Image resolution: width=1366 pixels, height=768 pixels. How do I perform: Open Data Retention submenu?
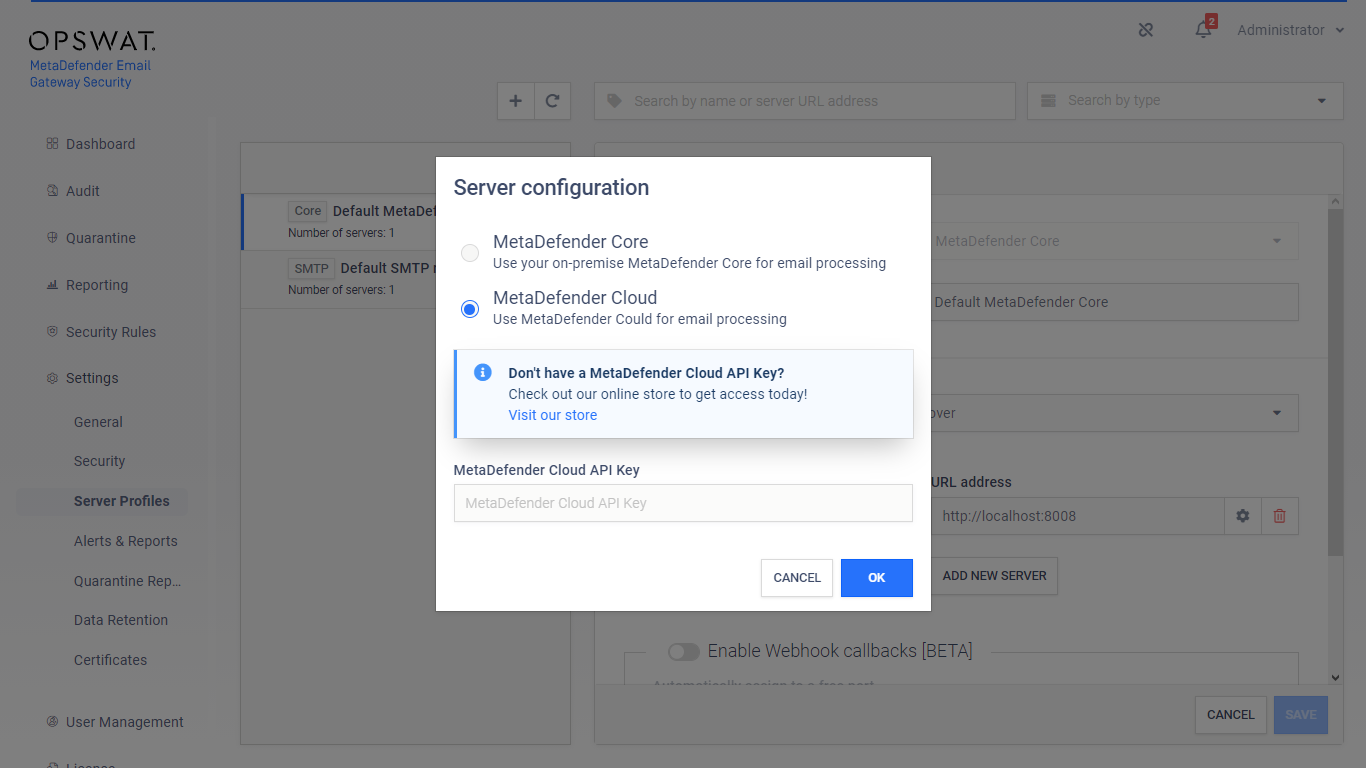121,620
